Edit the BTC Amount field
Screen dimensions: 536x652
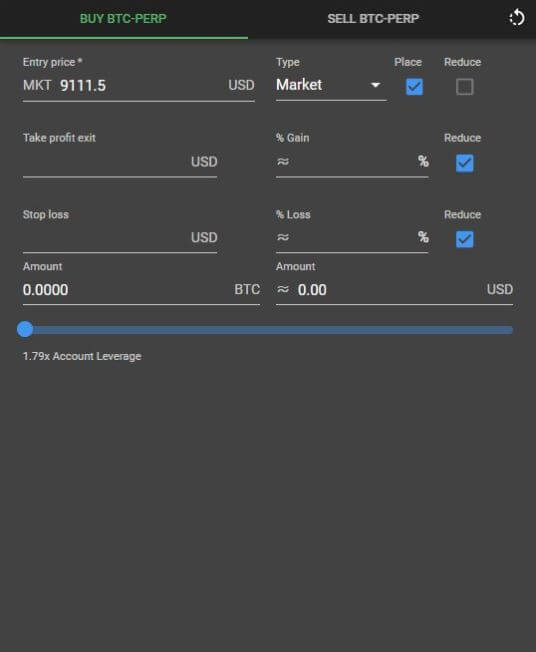tap(141, 290)
